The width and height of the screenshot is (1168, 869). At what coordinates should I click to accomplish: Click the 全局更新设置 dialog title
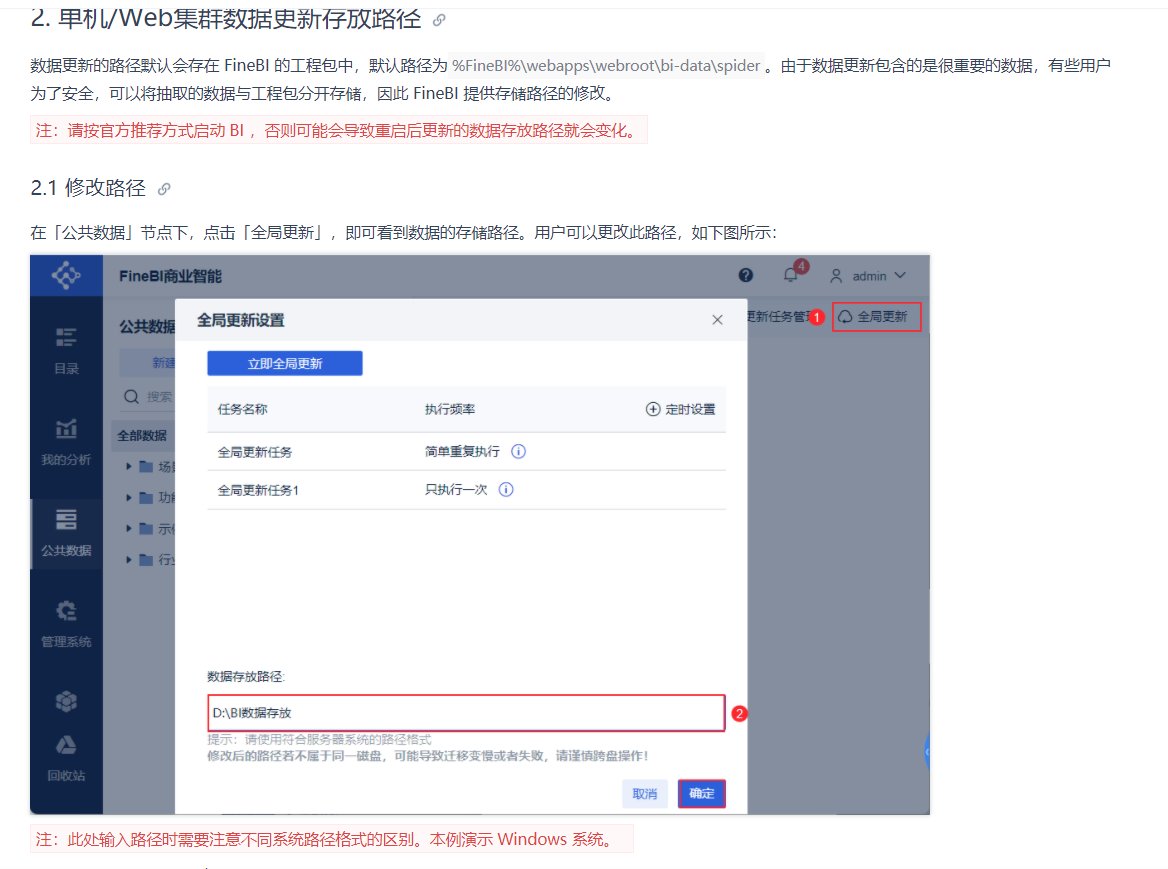pyautogui.click(x=241, y=320)
